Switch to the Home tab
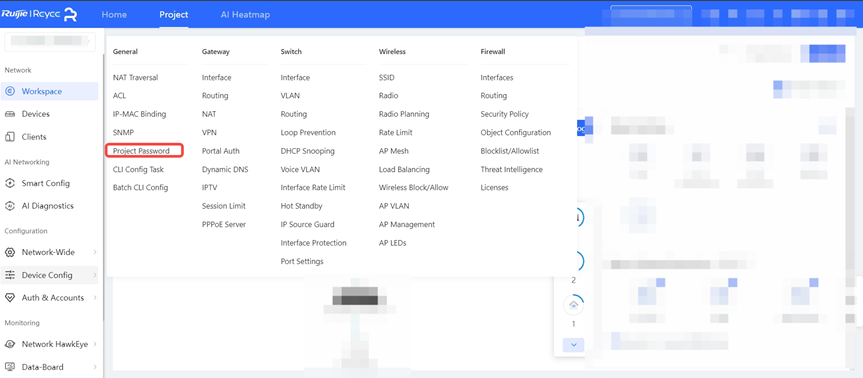Viewport: 863px width, 378px height. click(114, 15)
